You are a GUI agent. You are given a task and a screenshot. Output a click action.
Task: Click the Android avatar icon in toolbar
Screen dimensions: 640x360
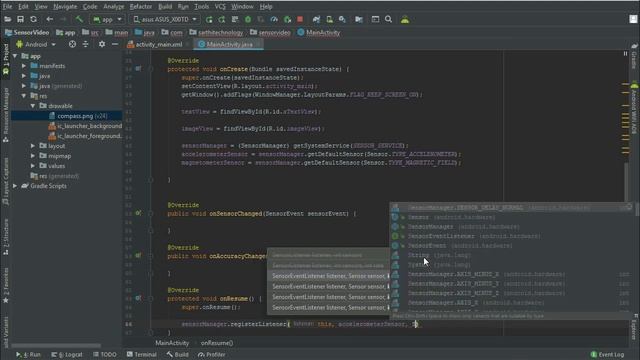tap(405, 19)
